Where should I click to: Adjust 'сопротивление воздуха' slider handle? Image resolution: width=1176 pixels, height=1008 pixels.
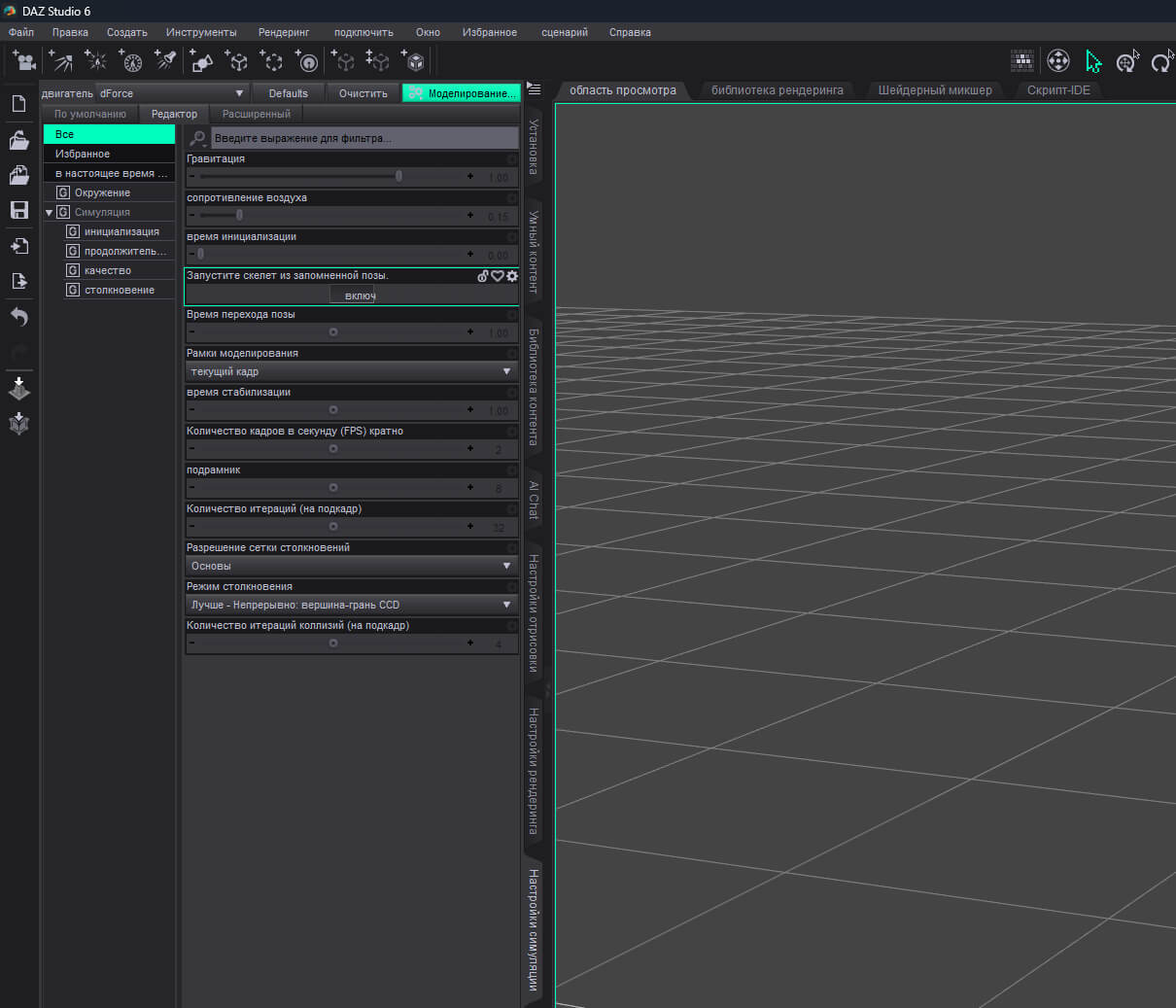click(x=239, y=215)
